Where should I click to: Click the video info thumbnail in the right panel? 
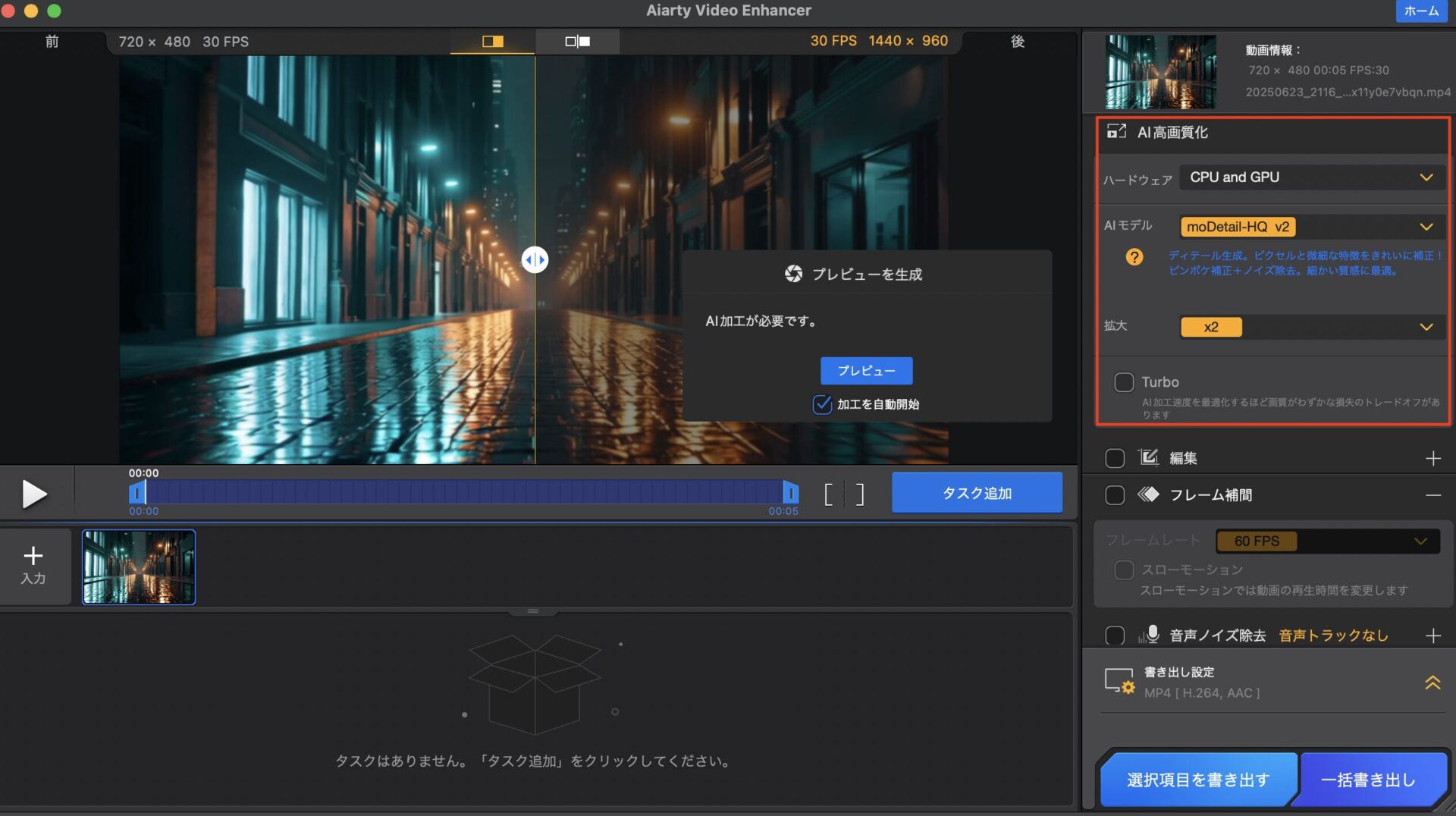(x=1160, y=71)
